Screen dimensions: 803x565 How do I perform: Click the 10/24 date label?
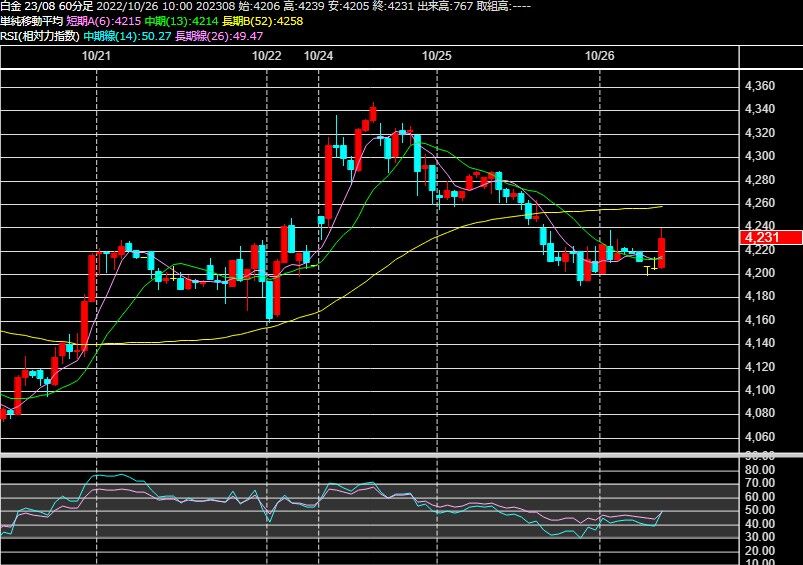(318, 56)
